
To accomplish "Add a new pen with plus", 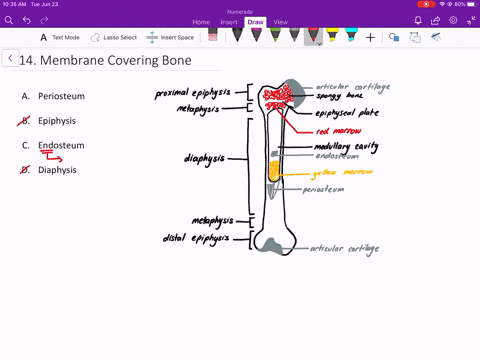I will [370, 38].
